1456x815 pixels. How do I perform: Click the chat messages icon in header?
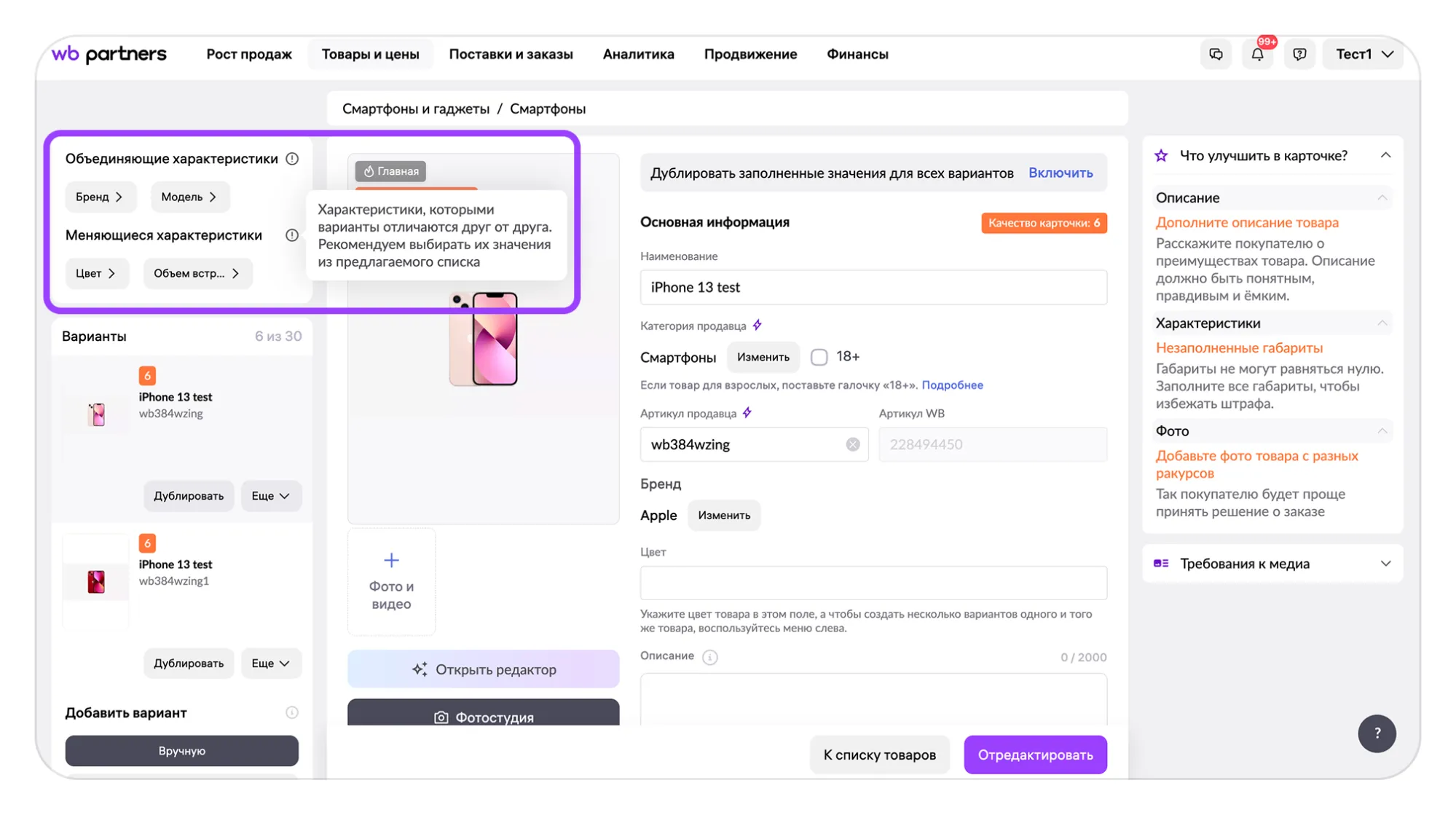pyautogui.click(x=1216, y=54)
